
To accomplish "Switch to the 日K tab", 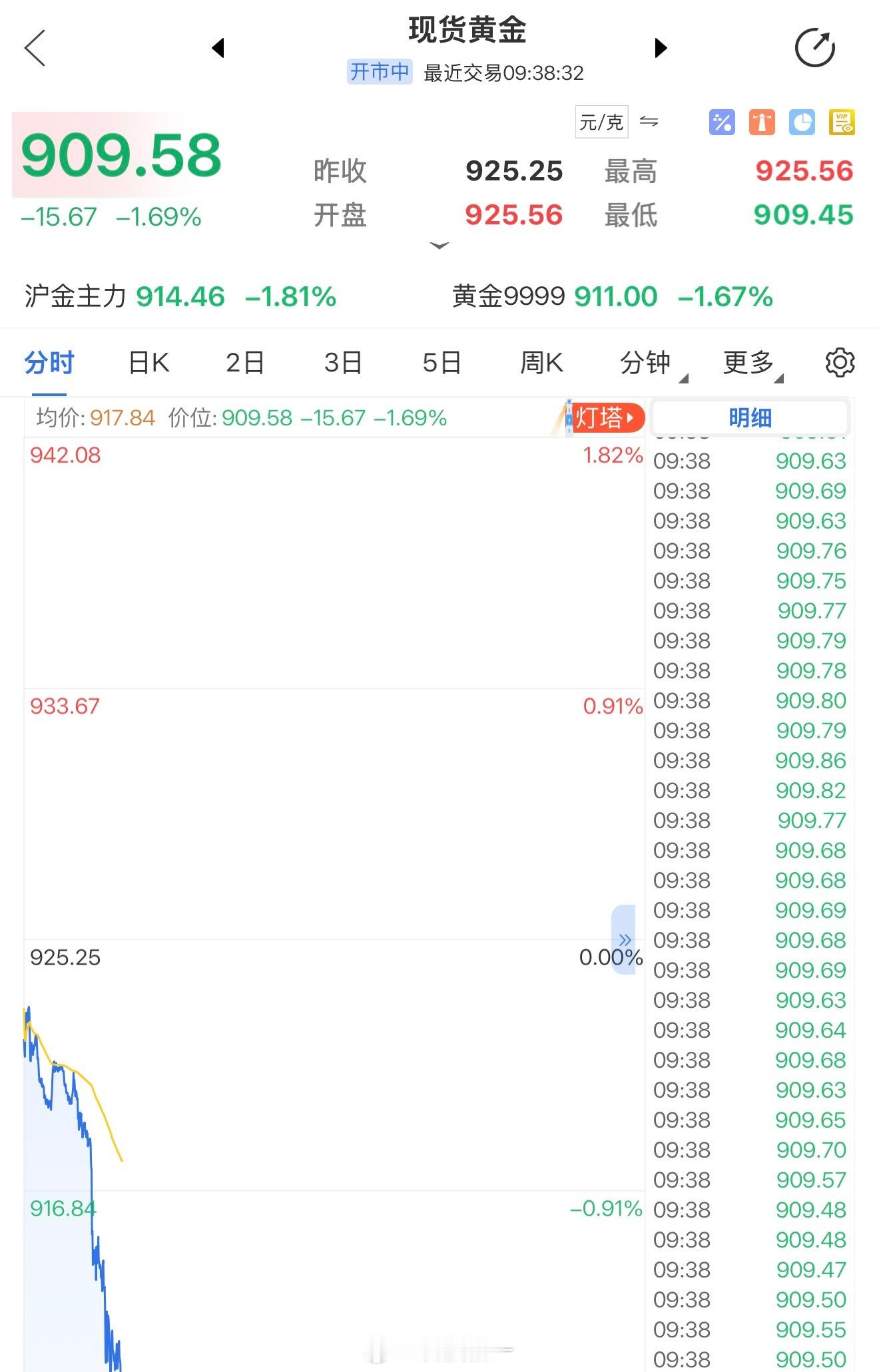I will [x=149, y=363].
